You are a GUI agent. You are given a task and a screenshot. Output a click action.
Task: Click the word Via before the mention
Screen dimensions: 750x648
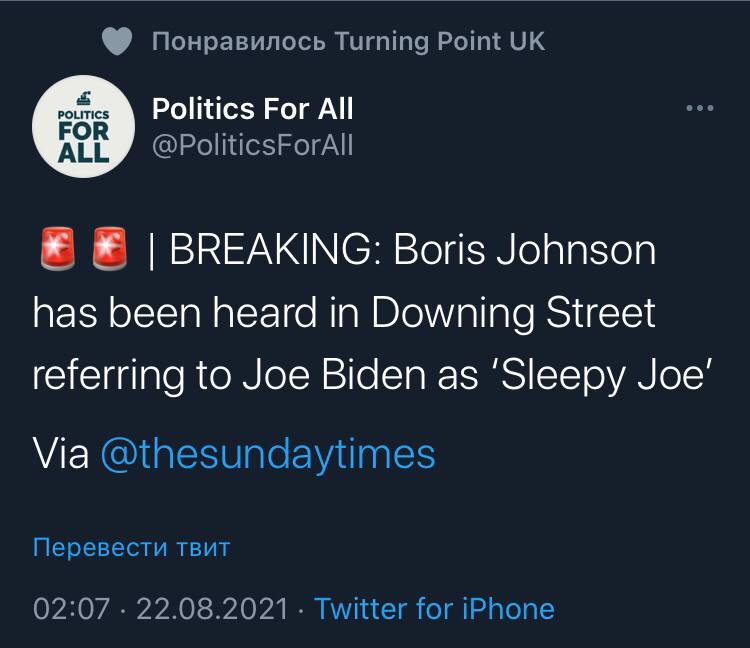pos(61,453)
